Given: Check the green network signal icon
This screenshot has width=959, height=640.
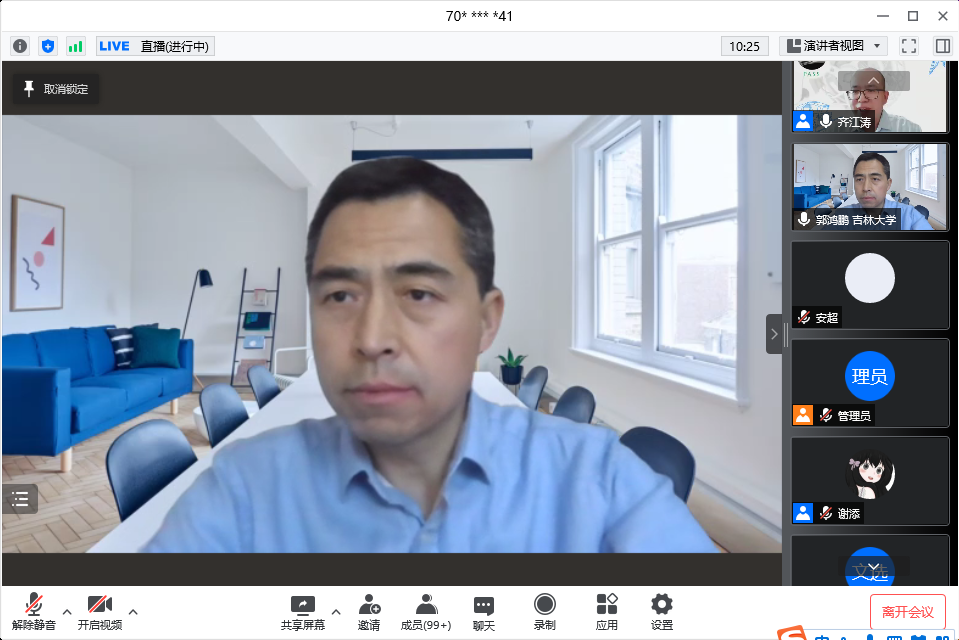Looking at the screenshot, I should (x=75, y=46).
